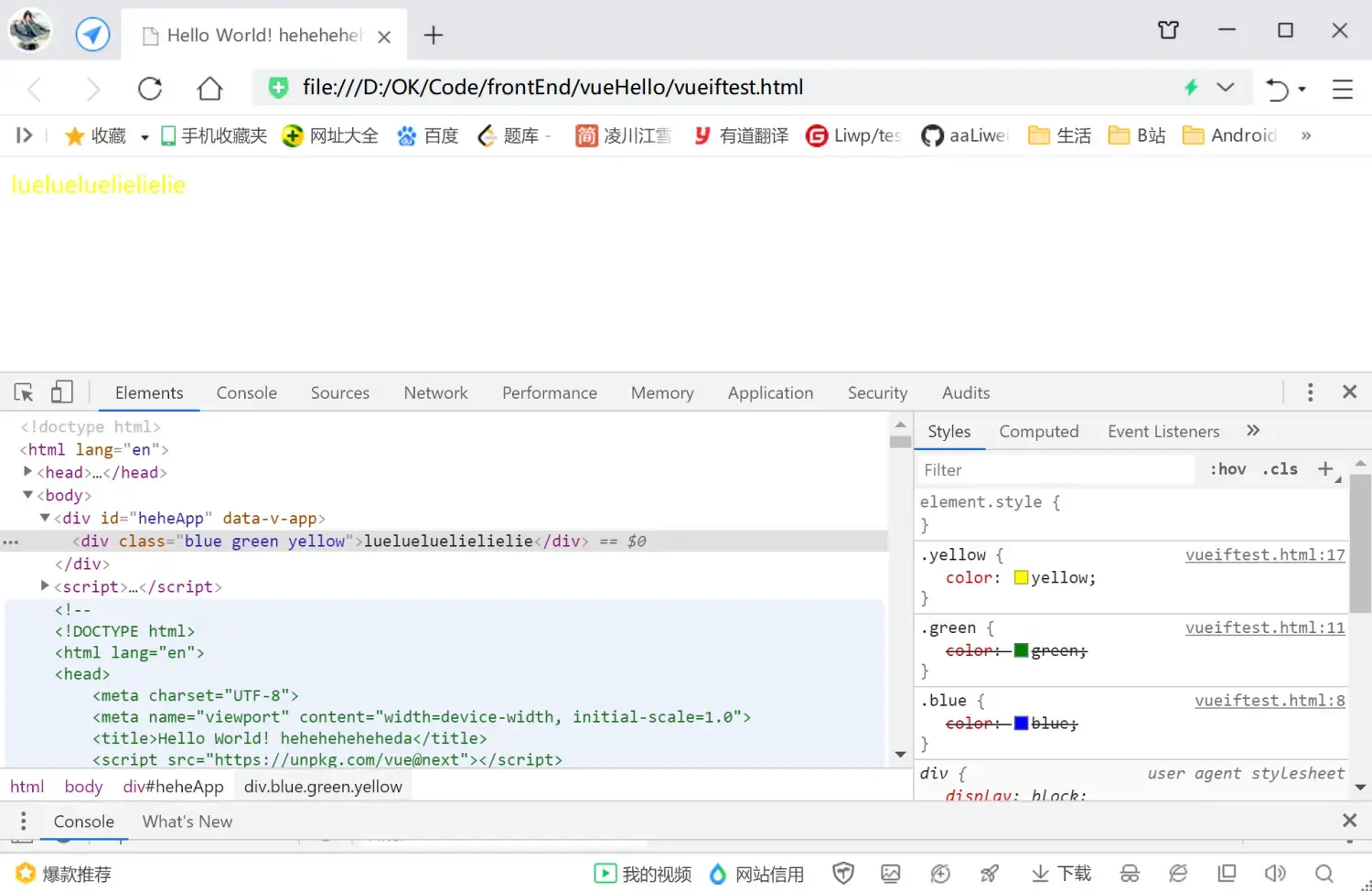The height and width of the screenshot is (891, 1372).
Task: Open dropdown beside undo closed-tab icon
Action: 1302,90
